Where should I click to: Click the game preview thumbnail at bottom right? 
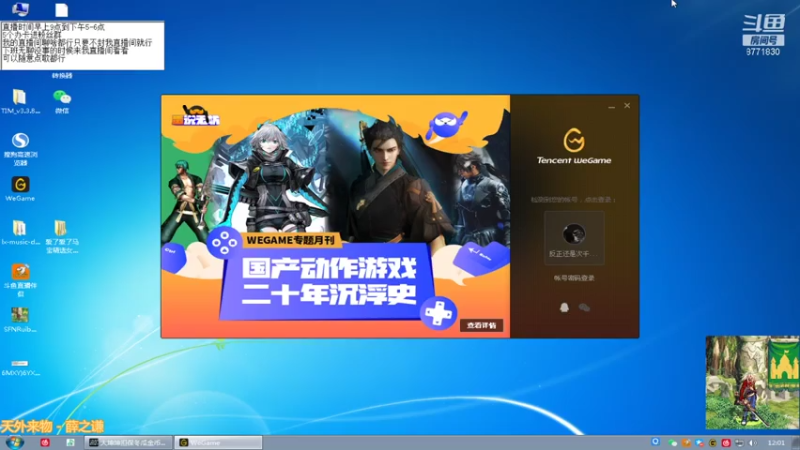pyautogui.click(x=753, y=383)
